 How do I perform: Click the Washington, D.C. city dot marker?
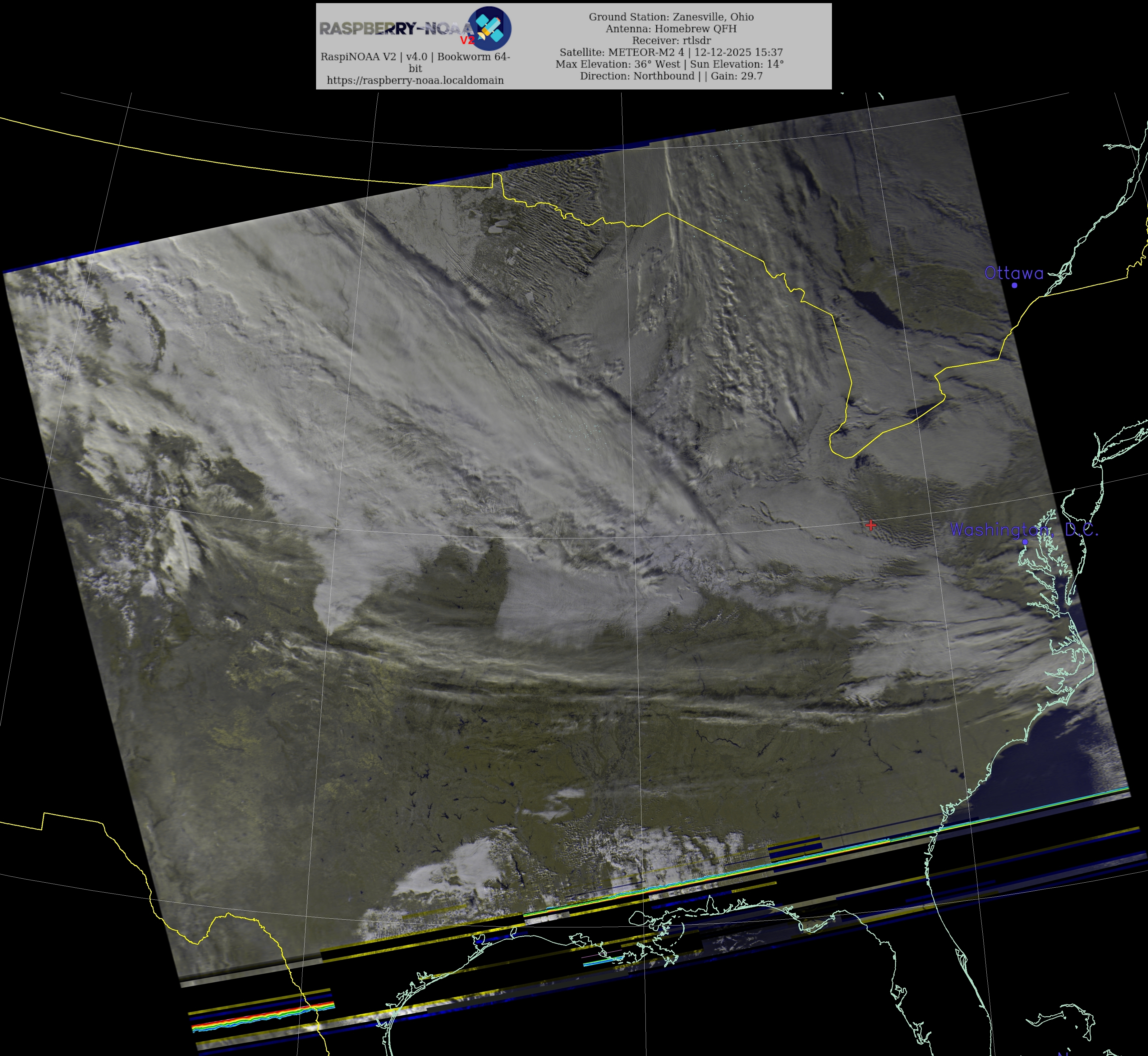click(x=1025, y=542)
